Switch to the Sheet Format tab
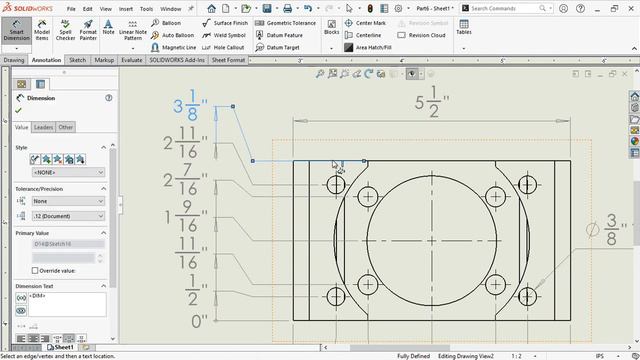The width and height of the screenshot is (640, 360). click(228, 60)
